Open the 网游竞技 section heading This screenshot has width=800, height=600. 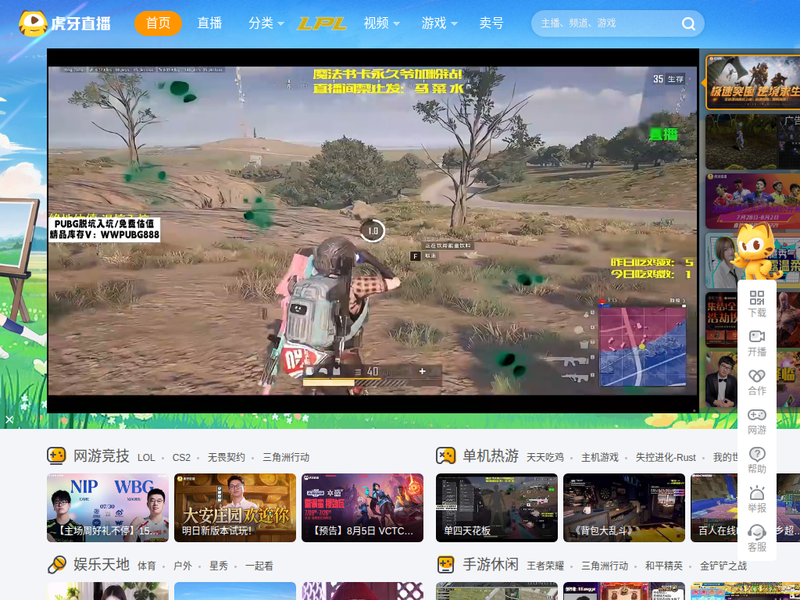click(101, 456)
